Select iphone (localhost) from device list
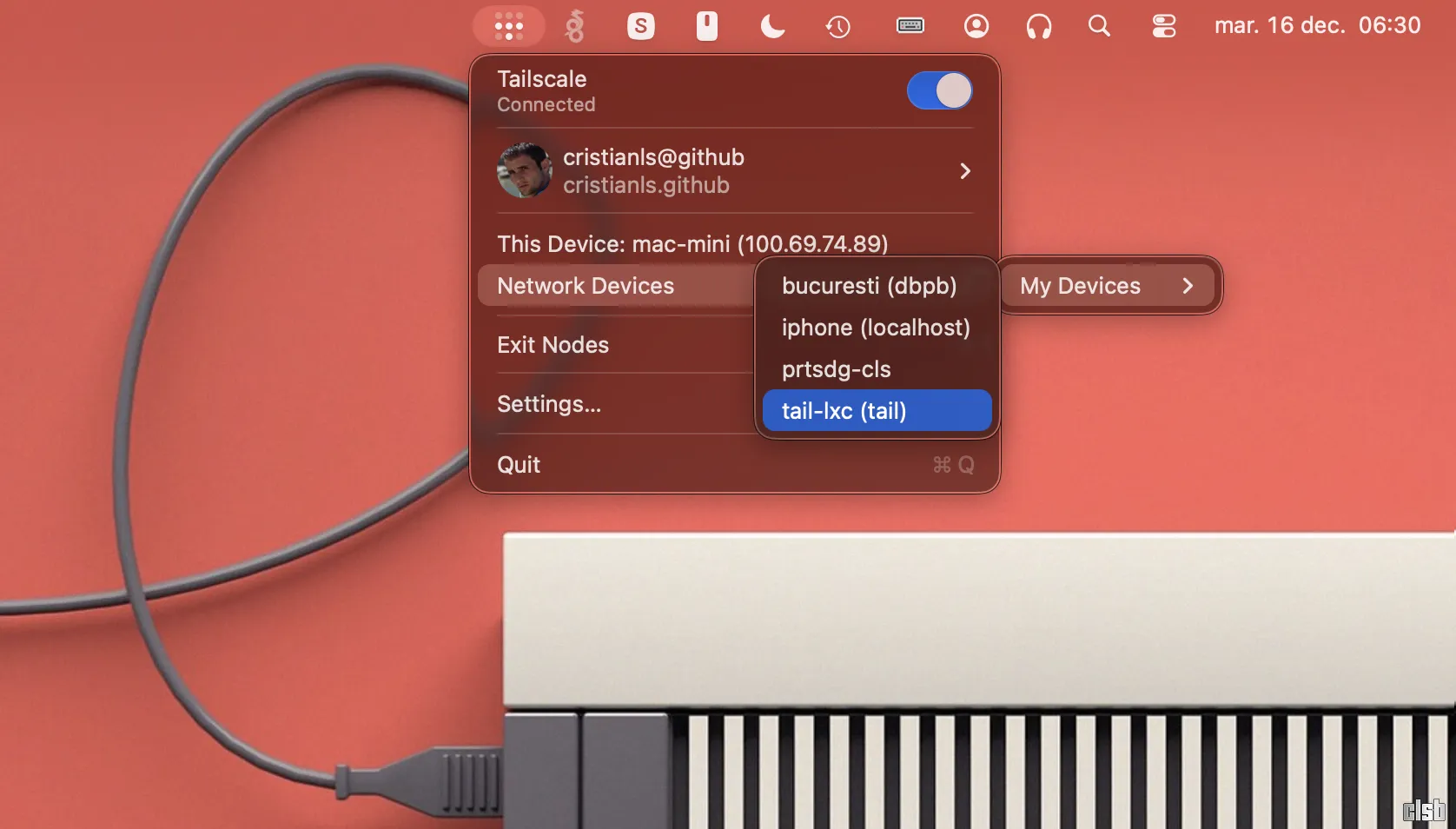Screen dimensions: 1456x829 pos(876,328)
